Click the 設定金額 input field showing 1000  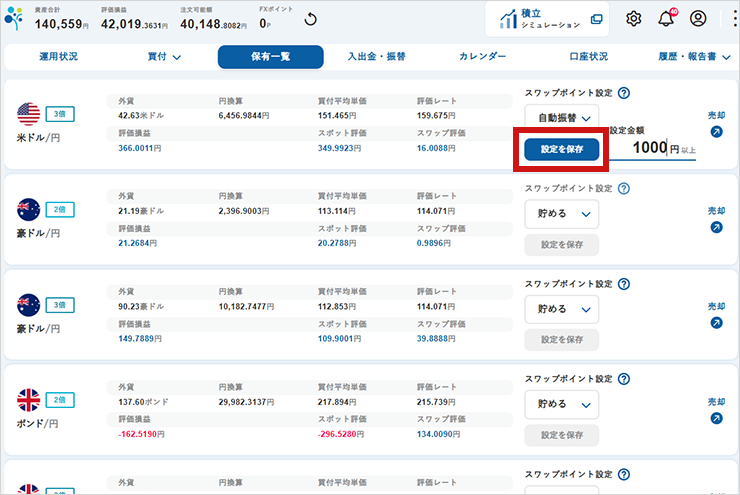652,148
